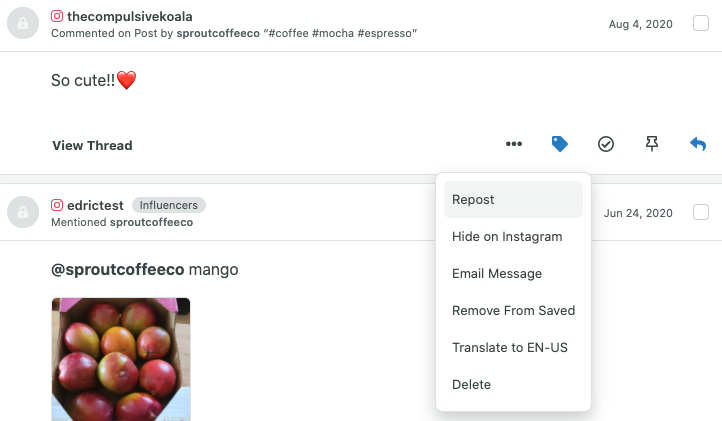
Task: Choose Translate to EN-US
Action: click(x=513, y=347)
